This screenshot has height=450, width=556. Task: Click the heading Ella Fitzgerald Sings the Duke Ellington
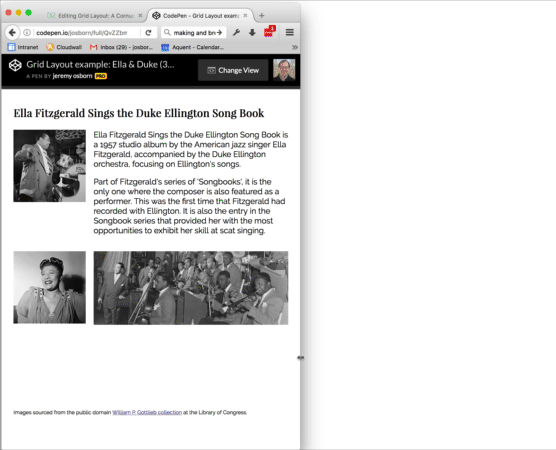click(x=139, y=113)
